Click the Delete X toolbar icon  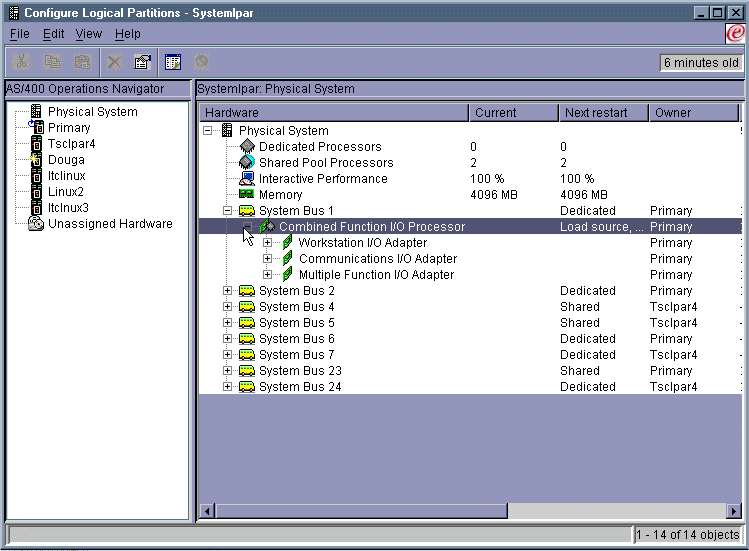click(114, 62)
